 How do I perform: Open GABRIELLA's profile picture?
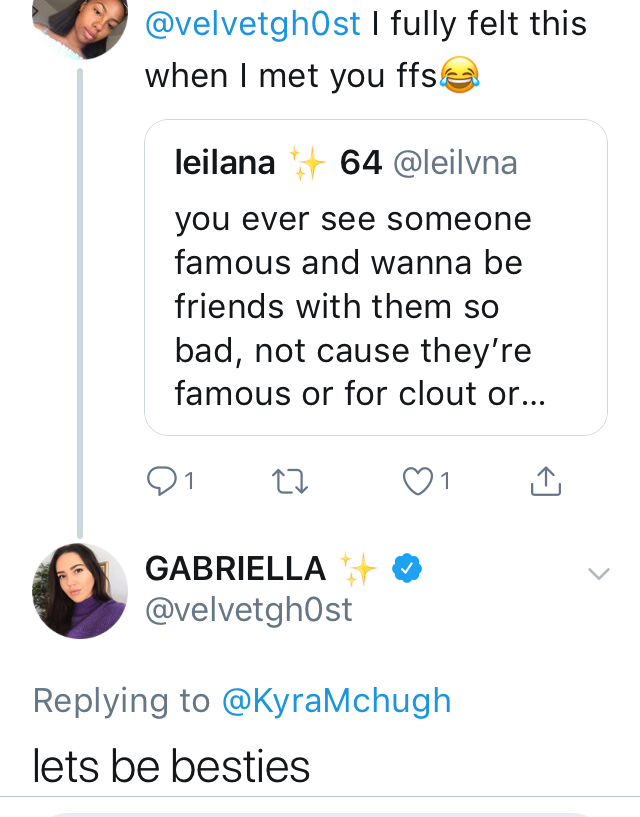point(80,591)
